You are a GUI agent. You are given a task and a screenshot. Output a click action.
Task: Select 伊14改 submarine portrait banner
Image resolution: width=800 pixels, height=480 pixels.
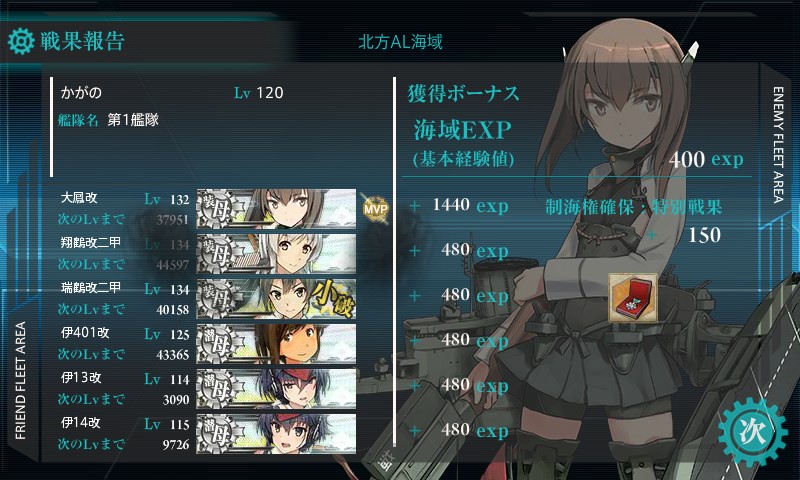276,434
